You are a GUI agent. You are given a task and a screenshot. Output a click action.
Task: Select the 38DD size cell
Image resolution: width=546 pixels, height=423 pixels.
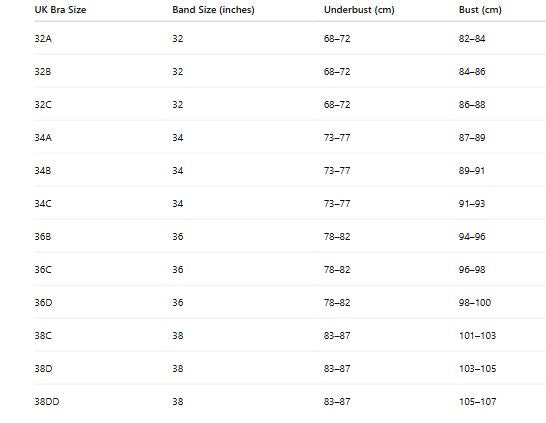click(47, 402)
